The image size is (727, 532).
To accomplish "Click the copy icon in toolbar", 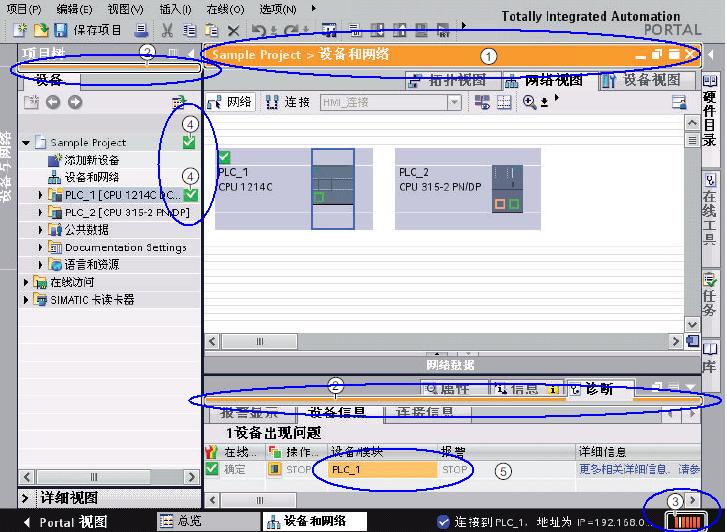I will coord(189,31).
